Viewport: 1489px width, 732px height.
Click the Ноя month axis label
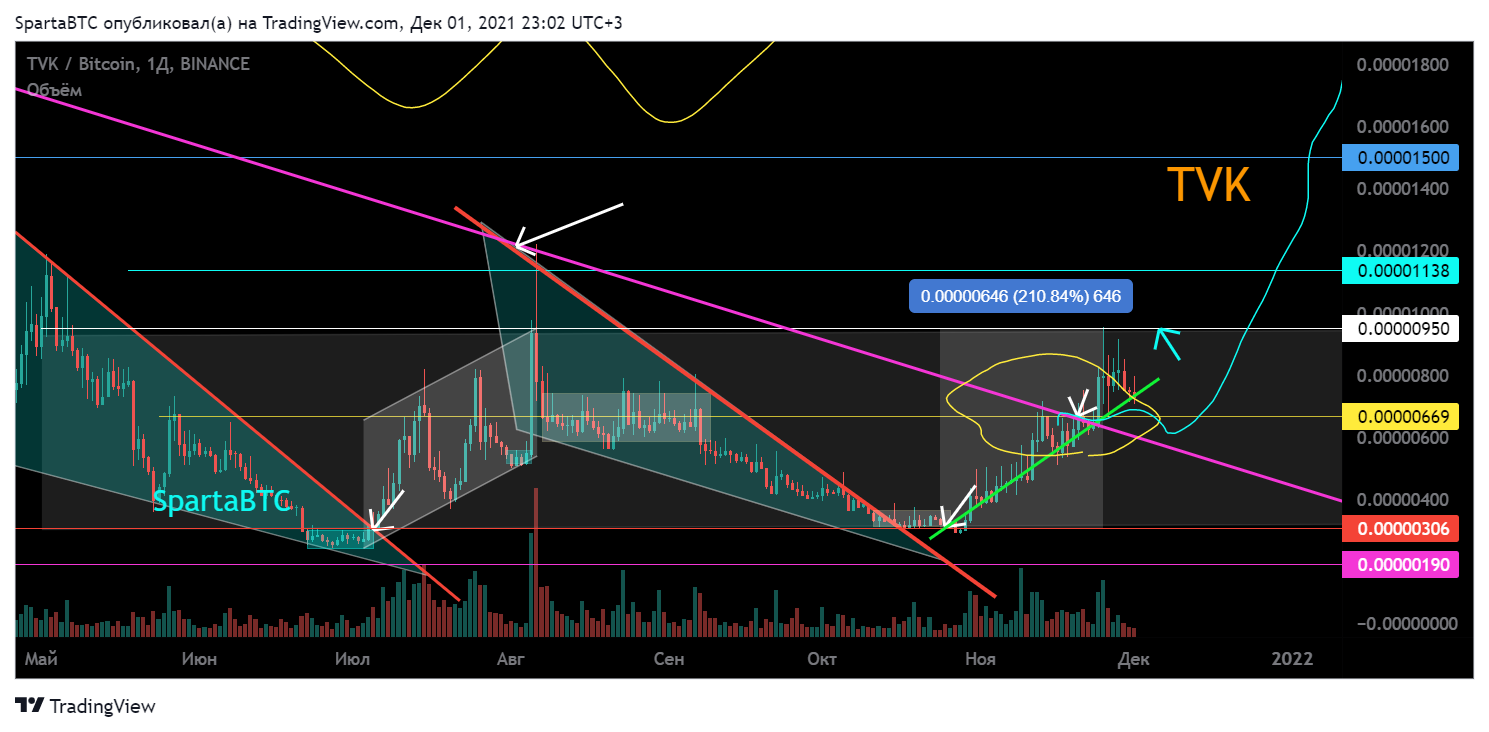coord(980,659)
